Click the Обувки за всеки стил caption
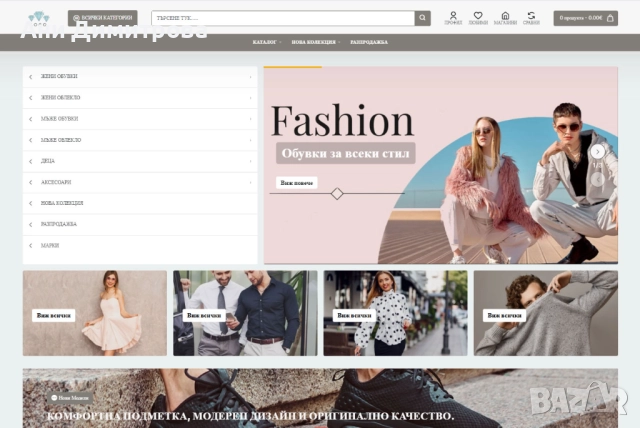Viewport: 640px width, 428px height. [x=345, y=153]
